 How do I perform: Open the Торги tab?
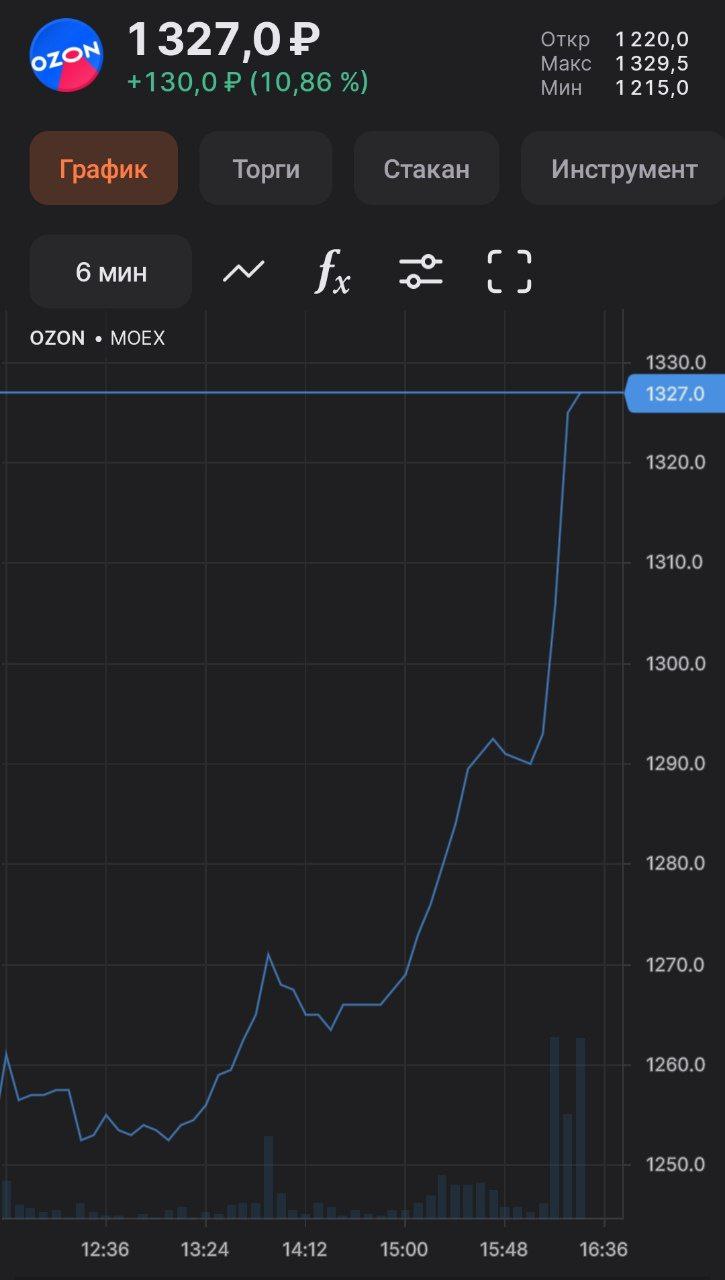[x=266, y=168]
